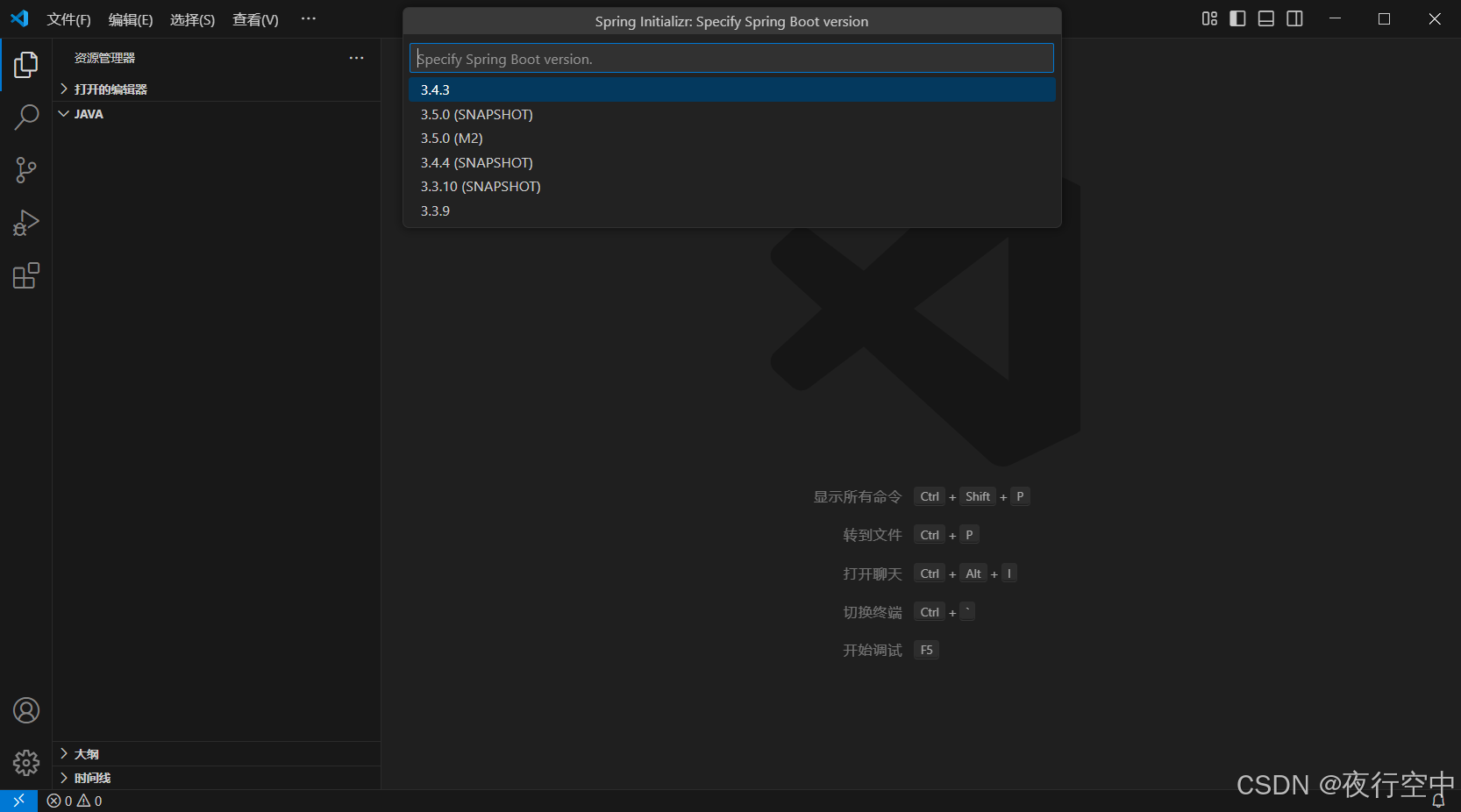Viewport: 1461px width, 812px height.
Task: Select Spring Boot version 3.4.3
Action: (731, 89)
